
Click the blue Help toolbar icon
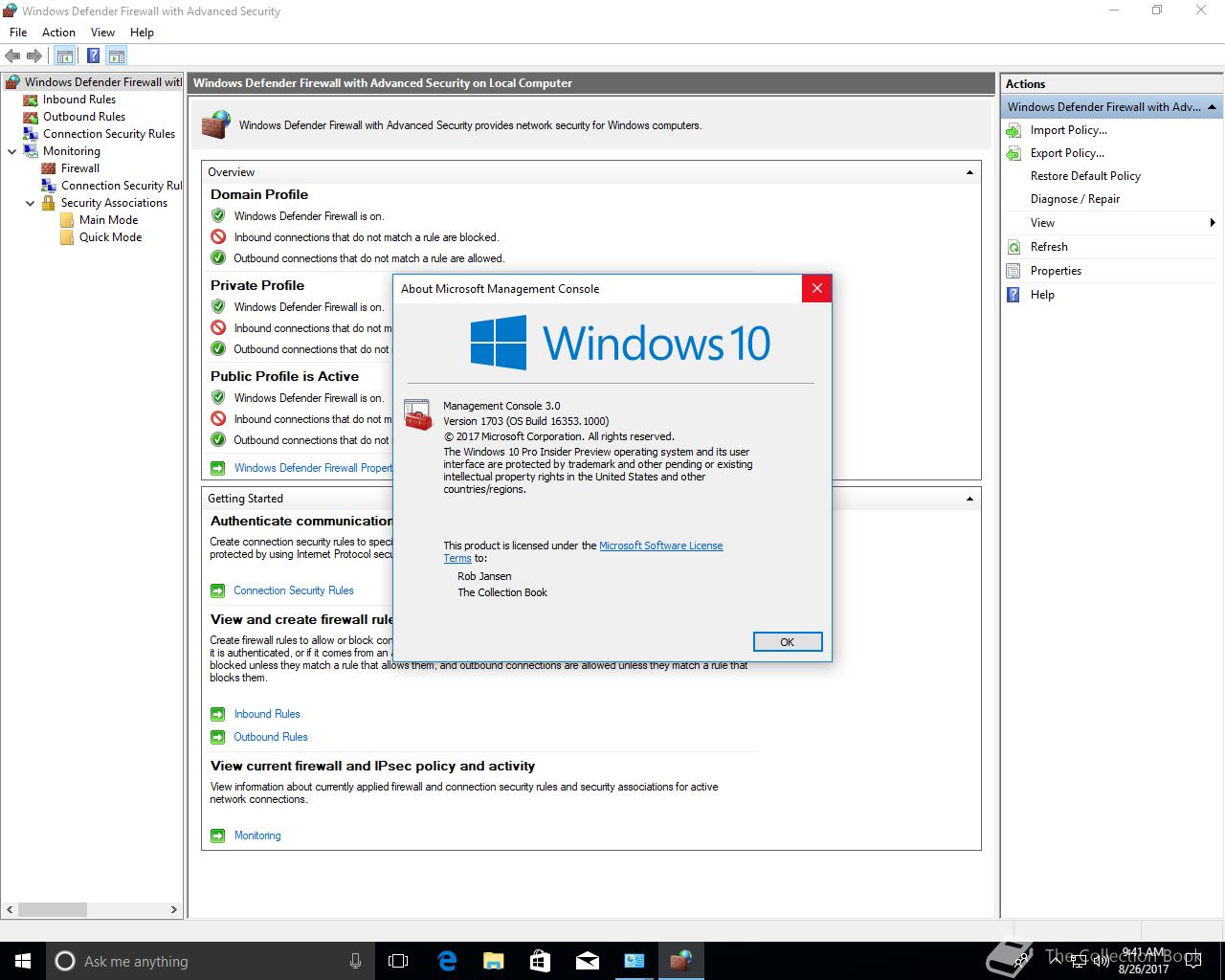point(93,56)
